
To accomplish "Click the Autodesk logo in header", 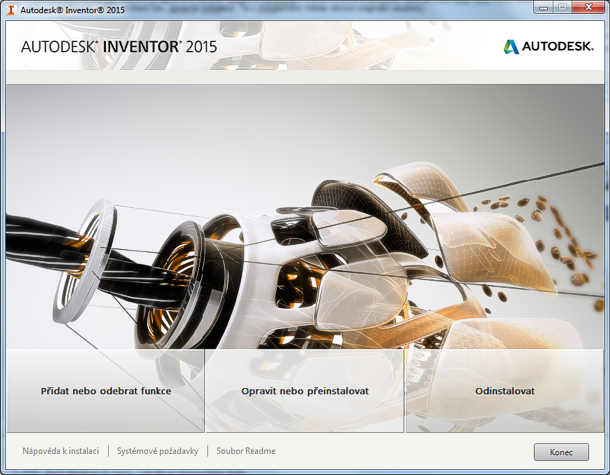I will (549, 47).
